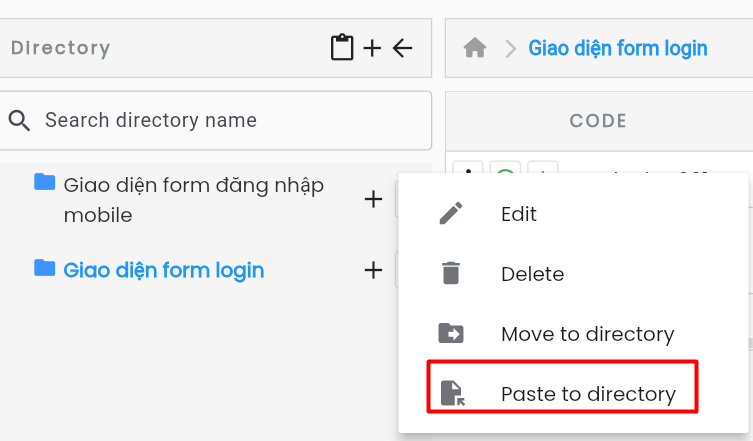Select 'Giao diện form login' folder
Screen dimensions: 753x441
tap(164, 270)
